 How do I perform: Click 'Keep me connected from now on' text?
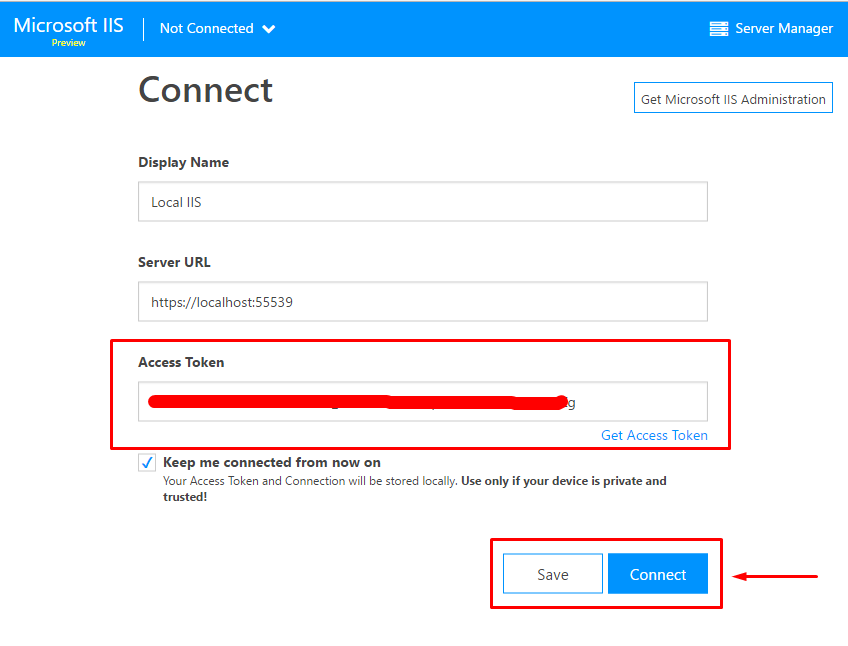click(272, 463)
